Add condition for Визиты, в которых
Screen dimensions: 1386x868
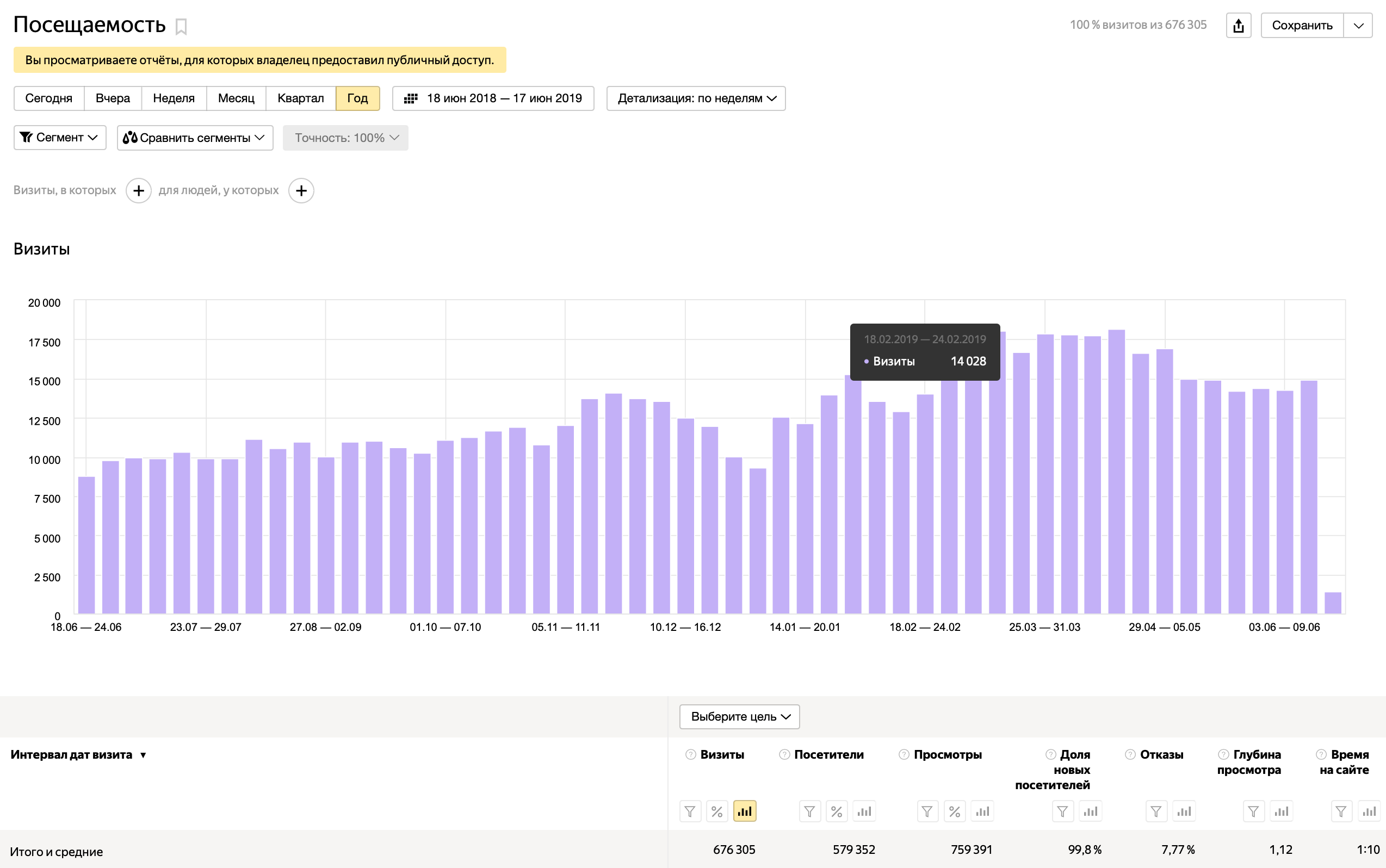click(138, 190)
